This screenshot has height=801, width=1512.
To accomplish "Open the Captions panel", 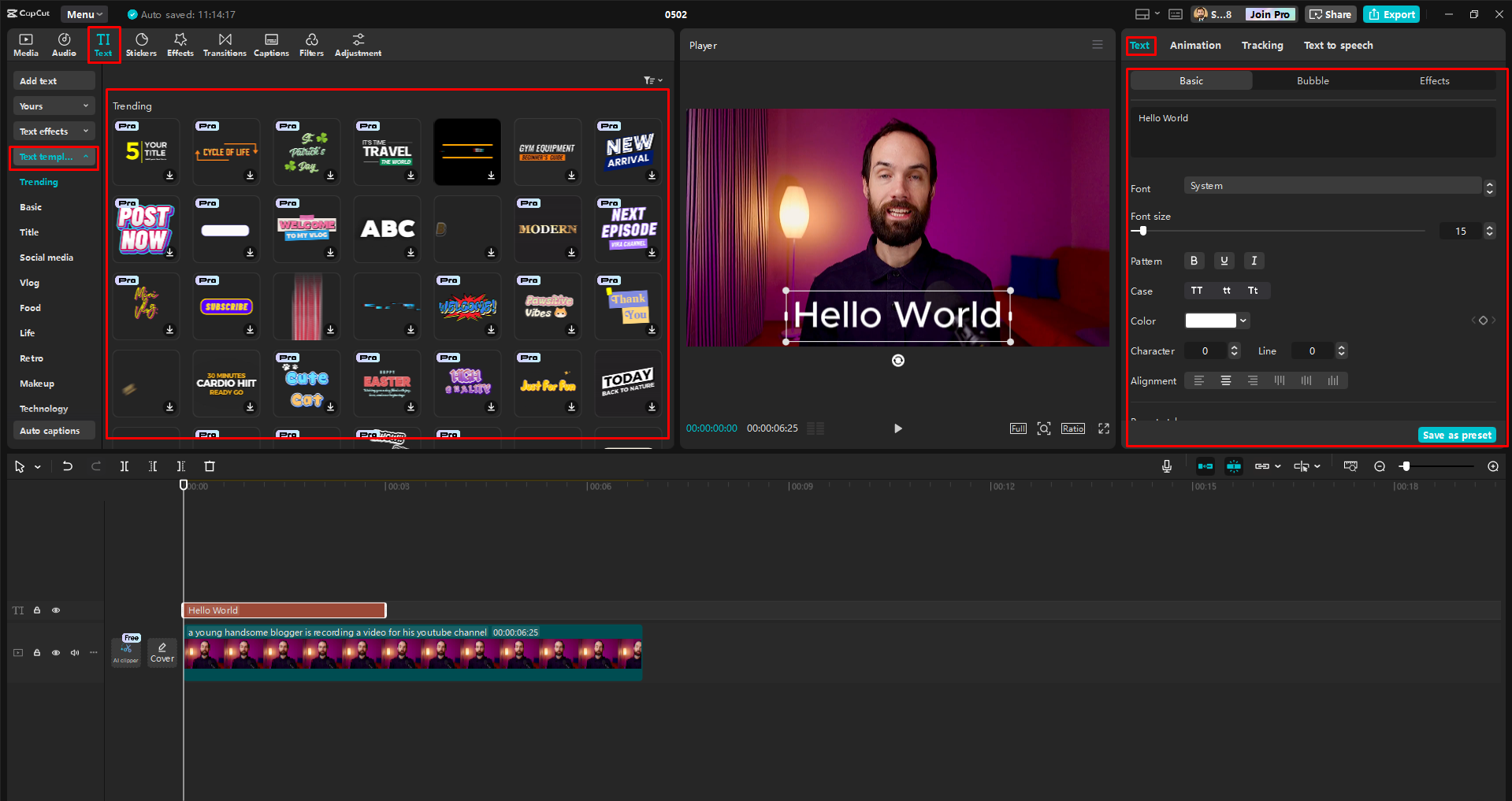I will tap(271, 44).
